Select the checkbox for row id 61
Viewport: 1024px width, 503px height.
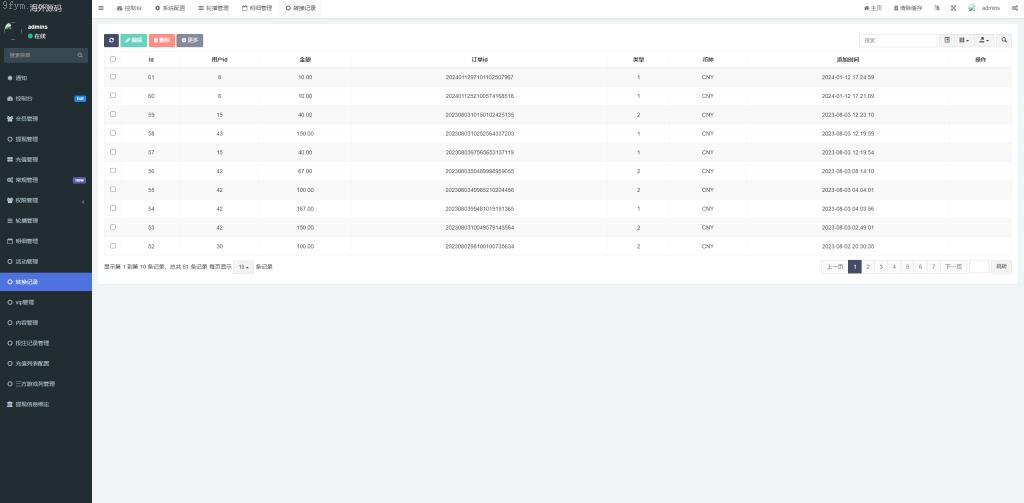[x=113, y=76]
